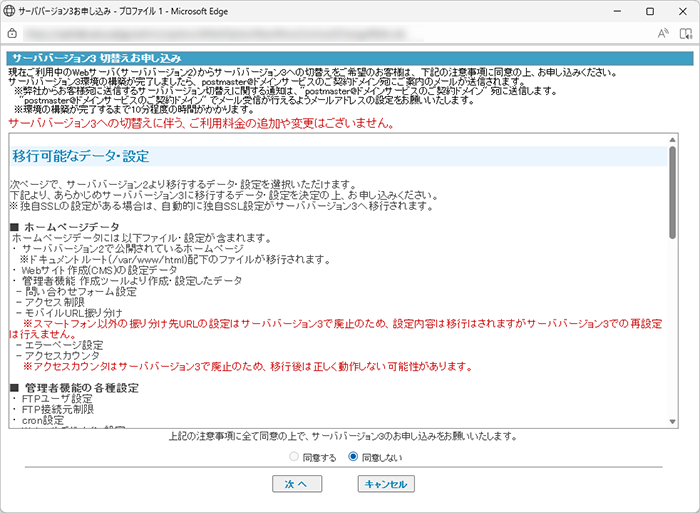Close the Edge window
This screenshot has width=700, height=513.
(x=682, y=10)
